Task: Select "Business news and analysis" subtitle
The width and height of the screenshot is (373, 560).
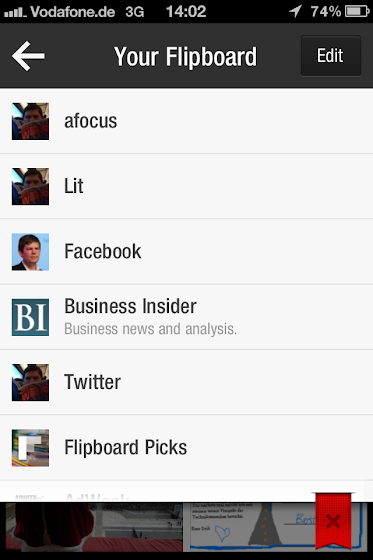Action: (150, 329)
